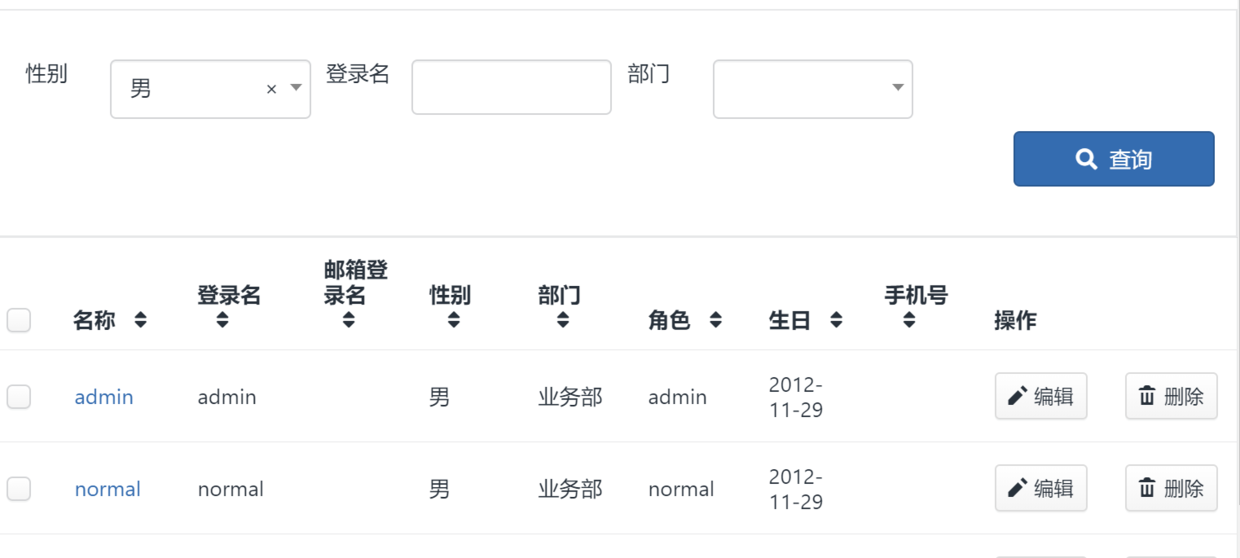Clear the 男 selection with the × icon

(x=271, y=89)
